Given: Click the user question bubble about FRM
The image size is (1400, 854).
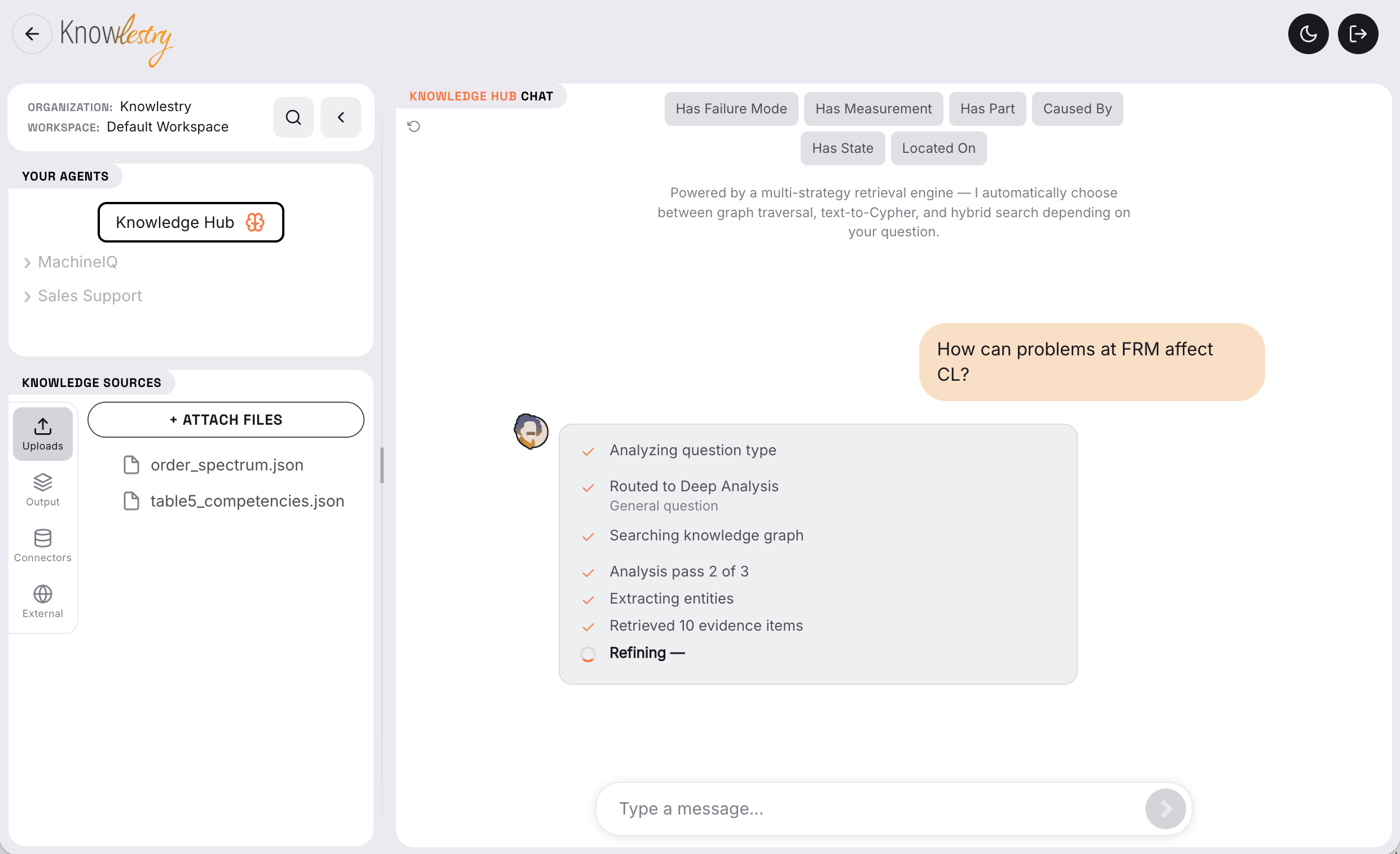Looking at the screenshot, I should [1091, 362].
